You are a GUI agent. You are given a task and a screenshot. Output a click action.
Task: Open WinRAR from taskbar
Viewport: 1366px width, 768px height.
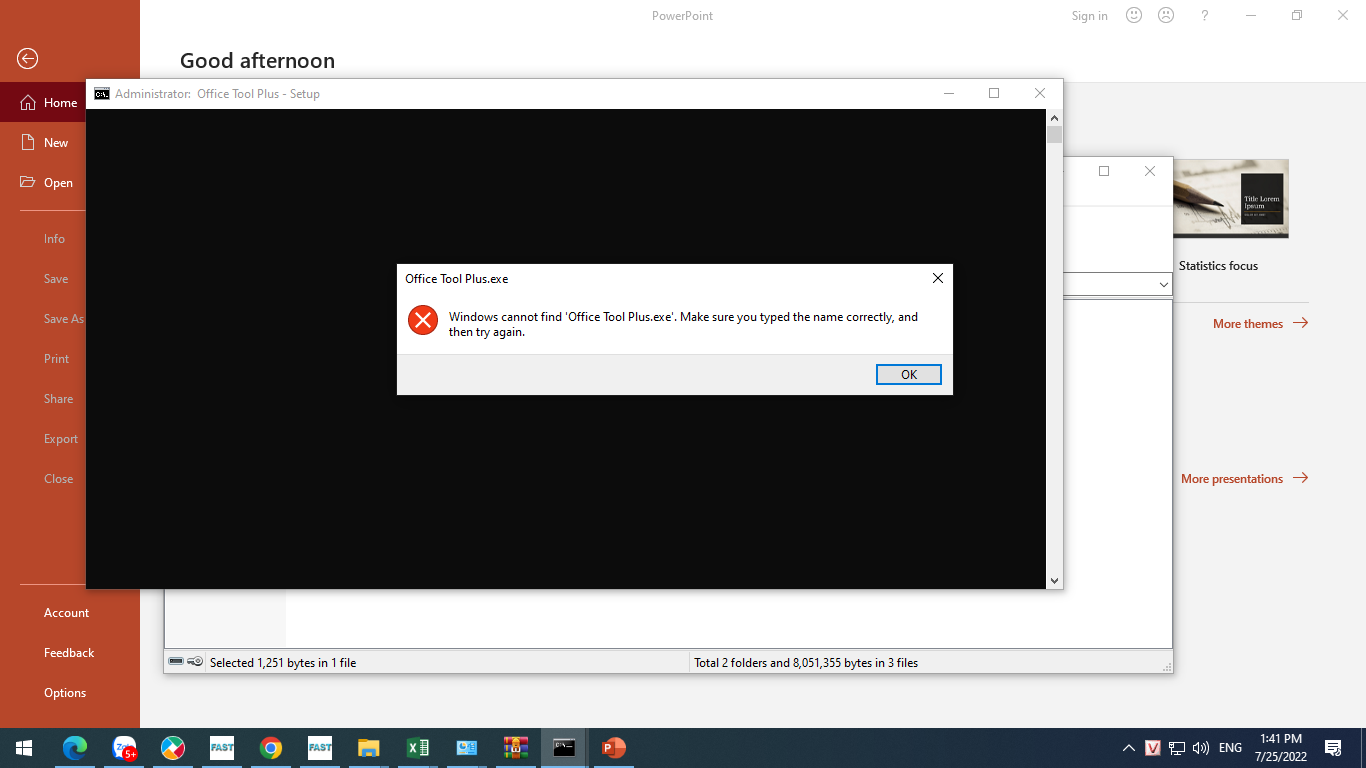(516, 748)
